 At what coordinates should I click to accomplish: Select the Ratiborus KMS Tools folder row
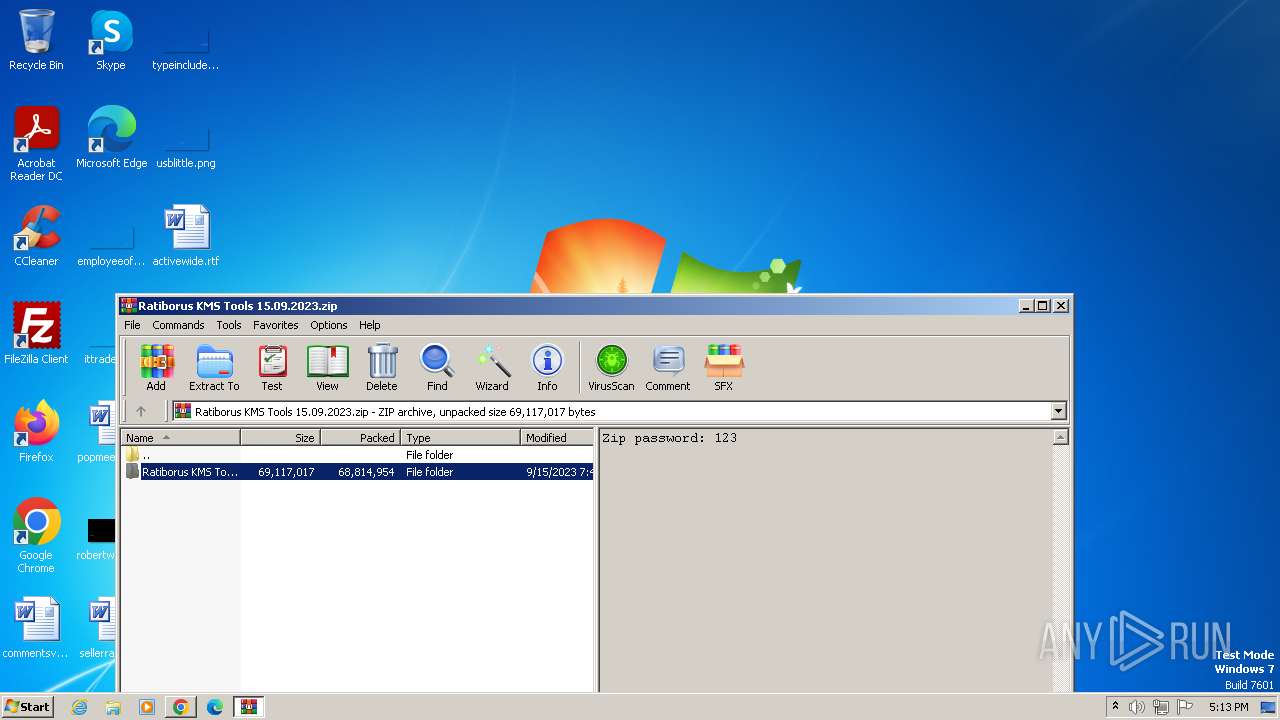click(x=358, y=472)
